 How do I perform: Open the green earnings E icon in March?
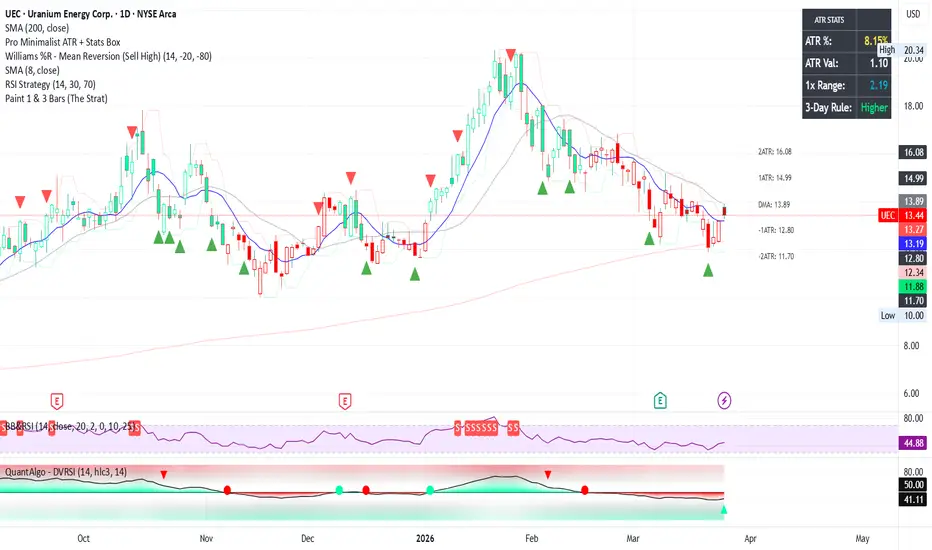click(x=660, y=401)
